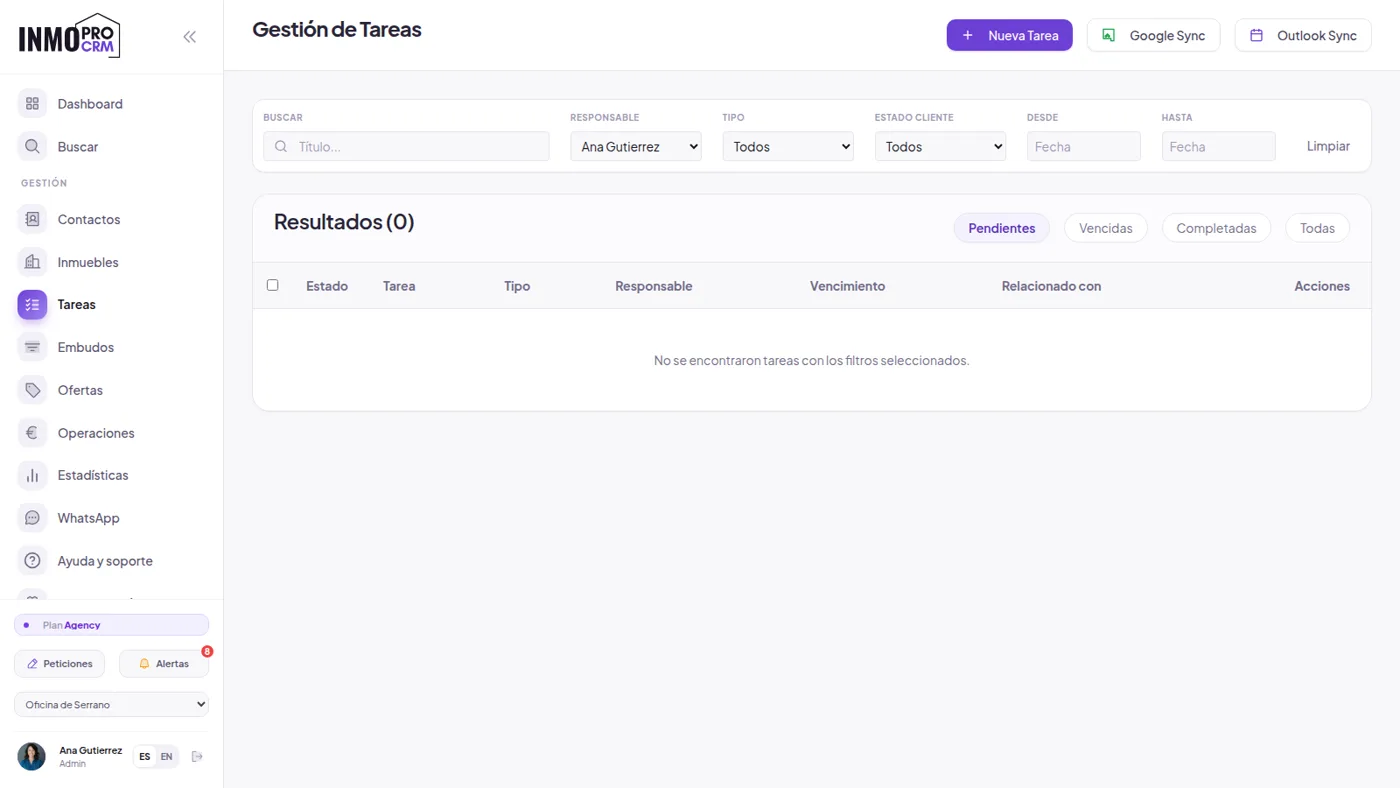Click the Buscar magnifier icon in sidebar
Image resolution: width=1400 pixels, height=788 pixels.
(x=32, y=147)
